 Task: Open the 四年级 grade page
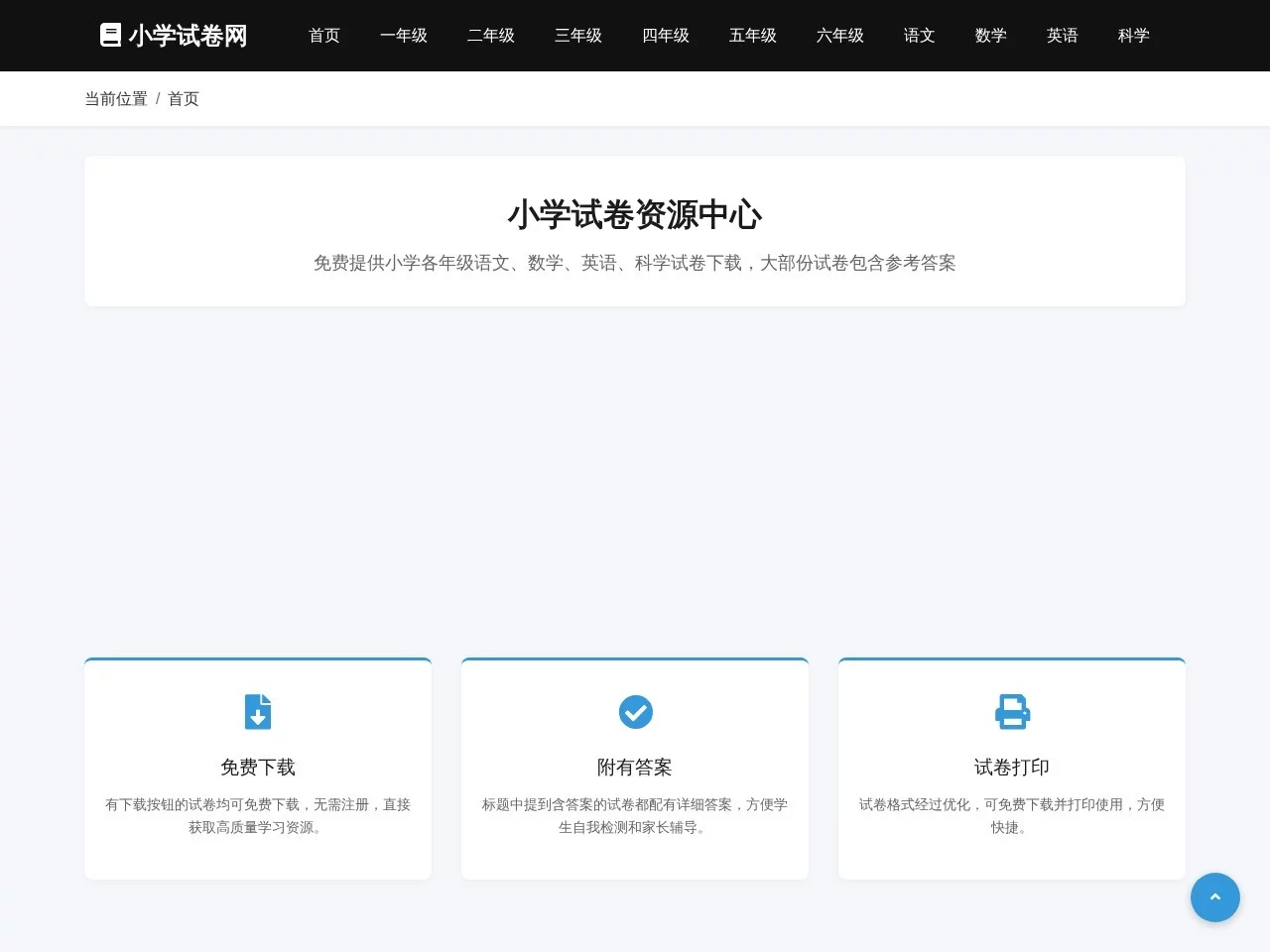666,35
